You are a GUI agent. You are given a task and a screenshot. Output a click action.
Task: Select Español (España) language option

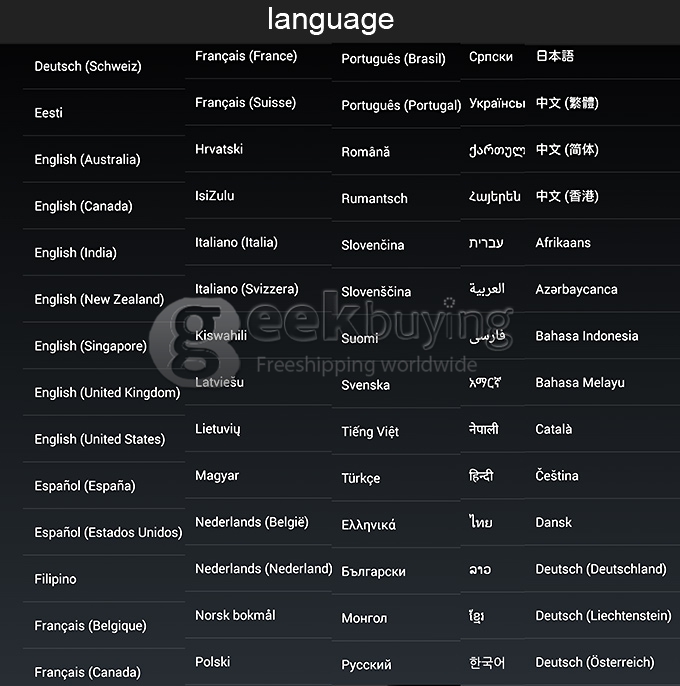coord(85,486)
